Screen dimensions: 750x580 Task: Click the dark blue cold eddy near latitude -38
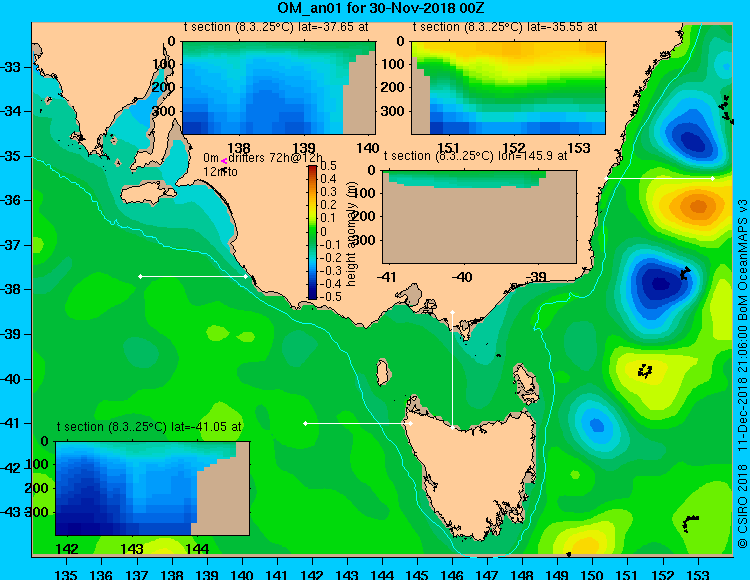[660, 283]
